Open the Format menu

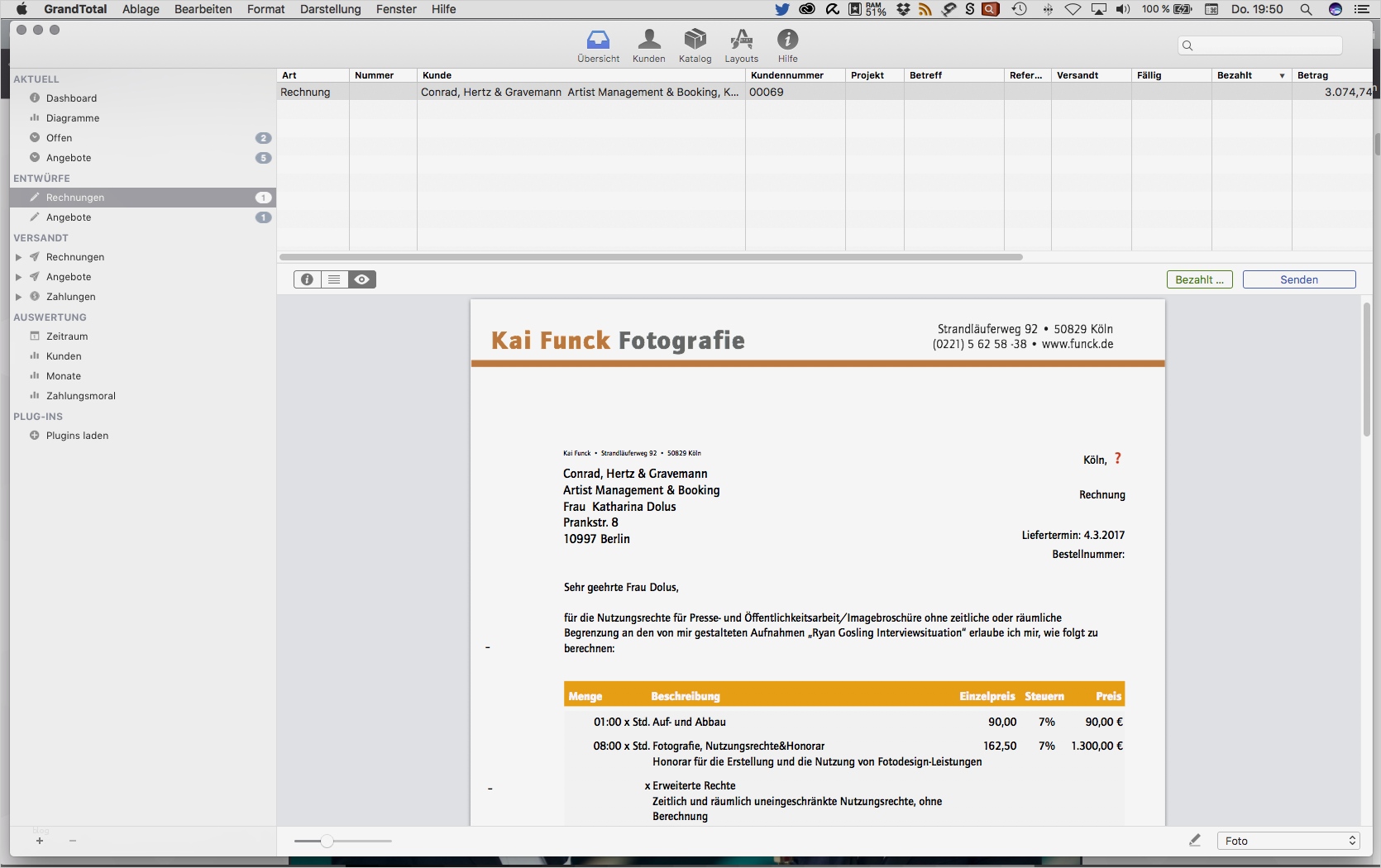pos(265,9)
